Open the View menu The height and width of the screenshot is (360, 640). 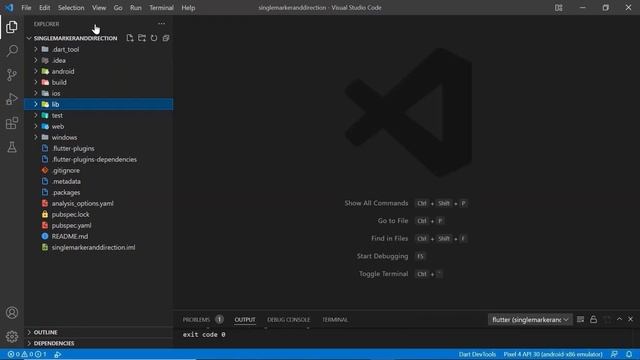pyautogui.click(x=99, y=8)
